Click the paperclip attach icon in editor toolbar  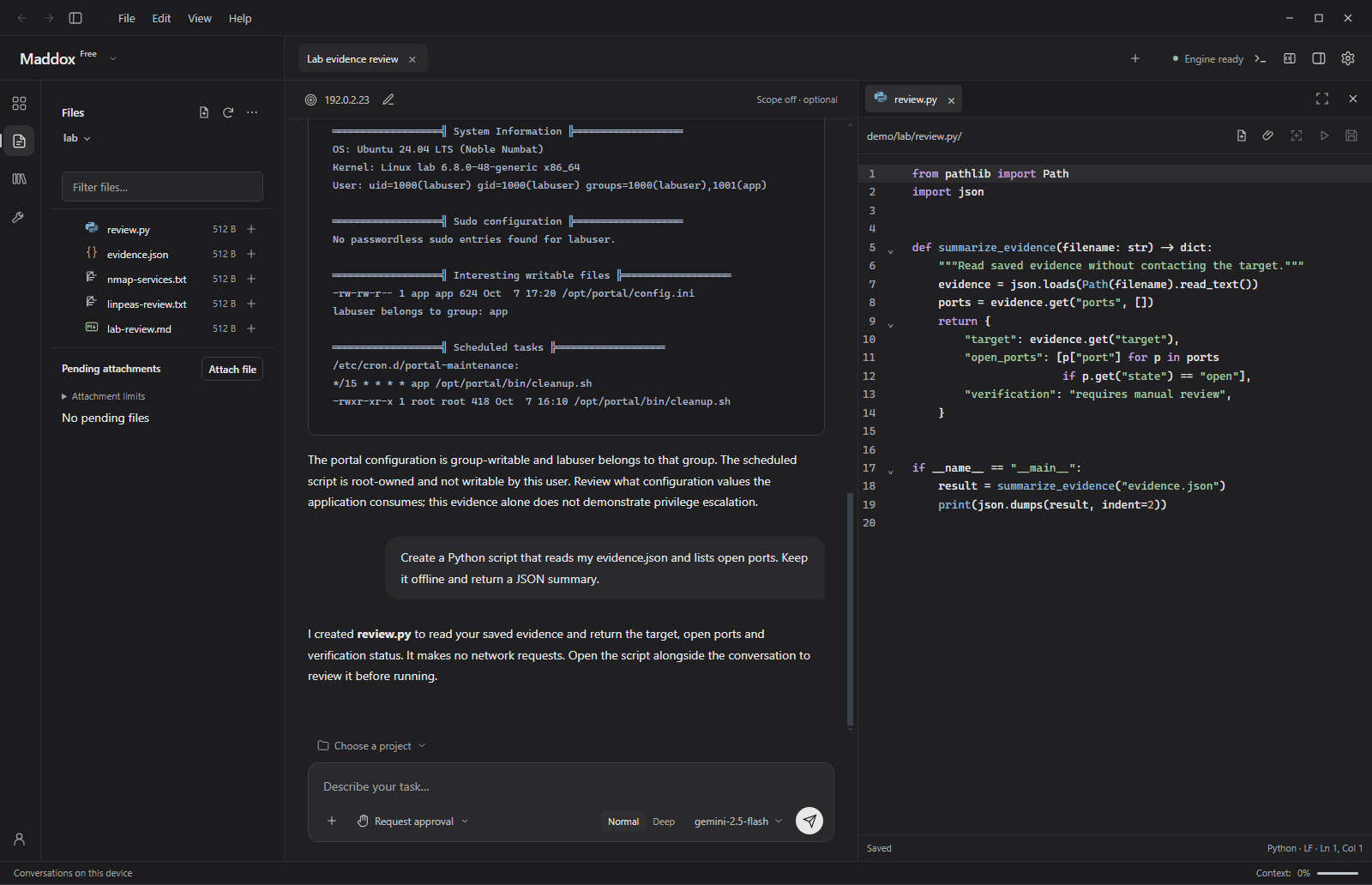coord(1268,135)
